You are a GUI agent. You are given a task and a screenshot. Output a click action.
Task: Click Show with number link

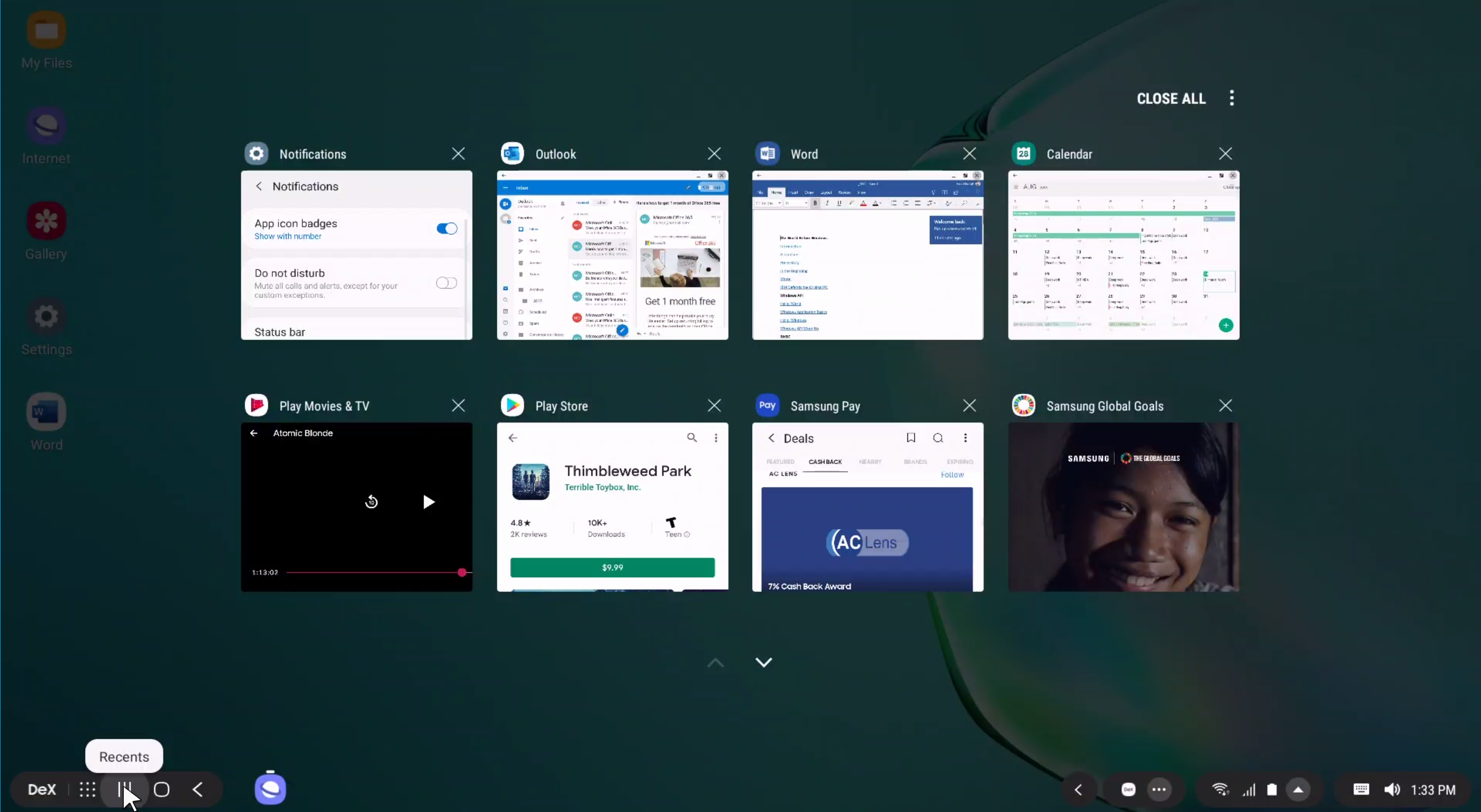[x=287, y=236]
